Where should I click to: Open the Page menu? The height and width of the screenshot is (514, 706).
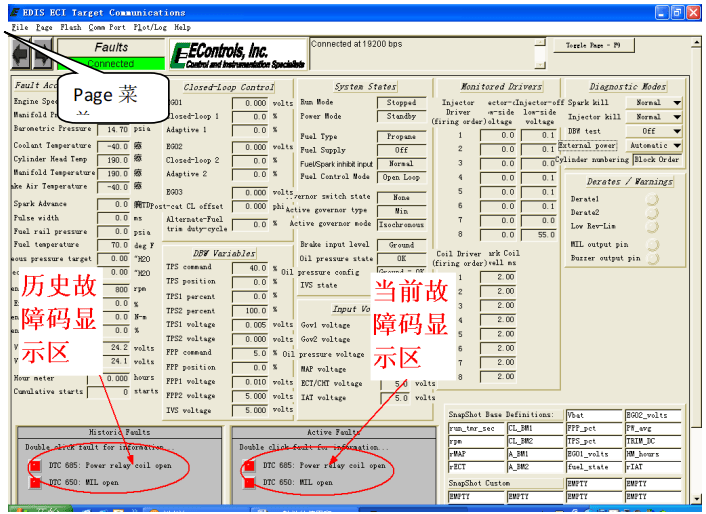(x=44, y=27)
